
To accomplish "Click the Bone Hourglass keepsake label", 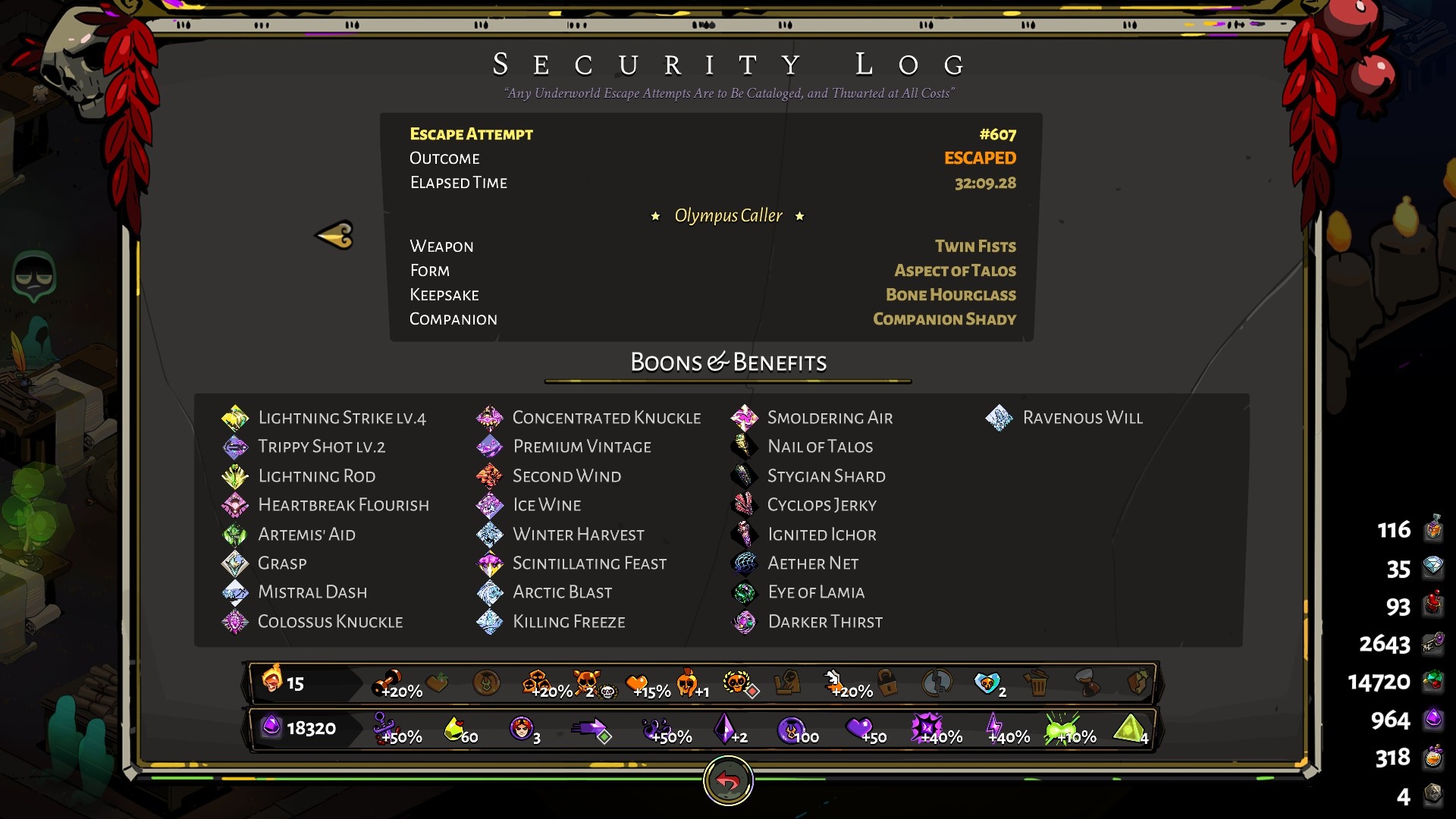I will 951,294.
